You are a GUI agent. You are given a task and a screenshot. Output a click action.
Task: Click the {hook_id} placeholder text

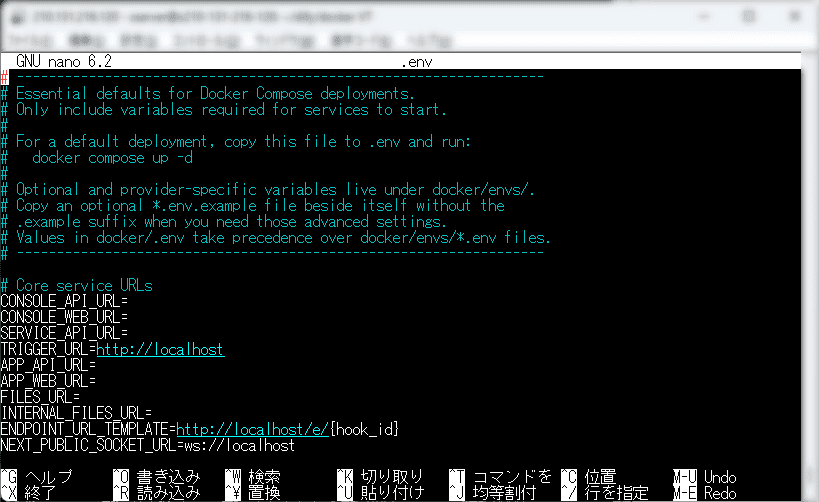[364, 429]
